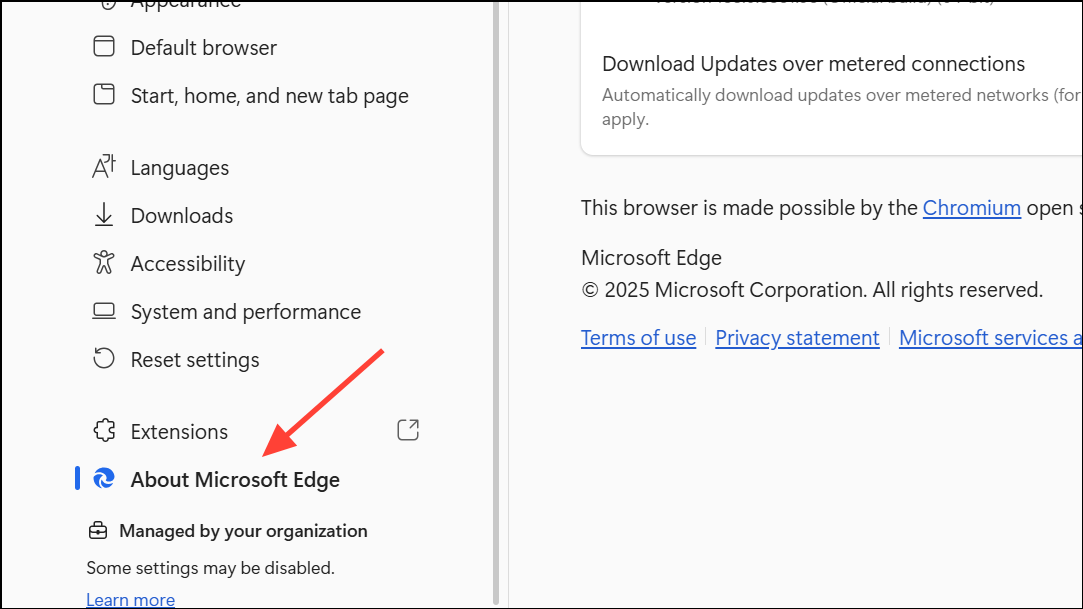Open the Chromium link

(x=971, y=208)
